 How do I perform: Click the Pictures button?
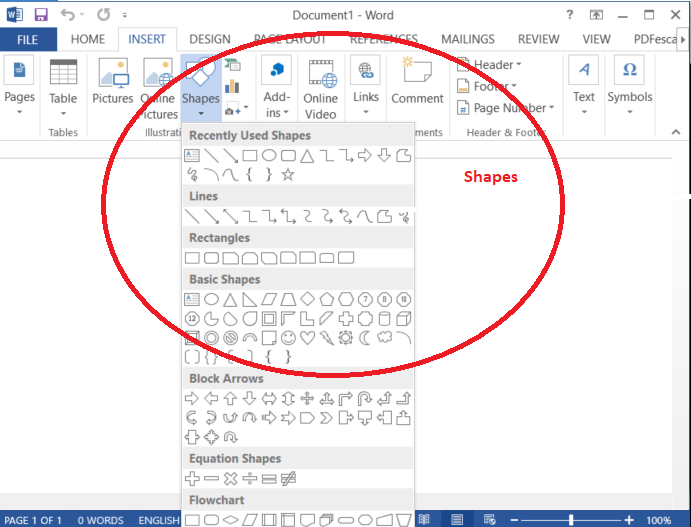[x=113, y=82]
